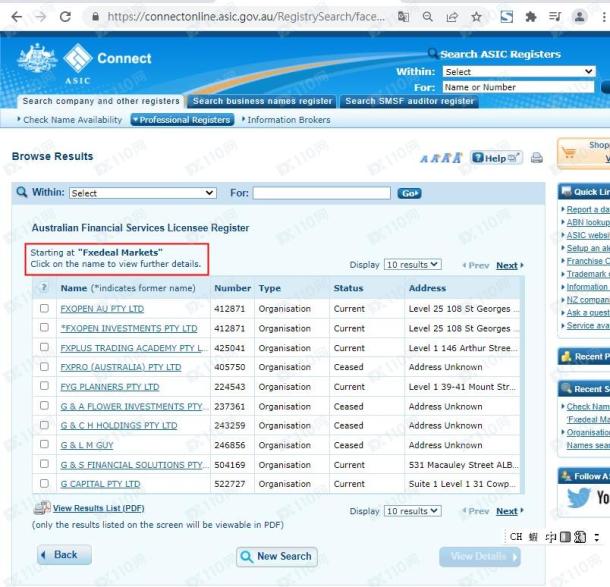Click number 522727 cell
This screenshot has width=610, height=587.
(x=230, y=484)
